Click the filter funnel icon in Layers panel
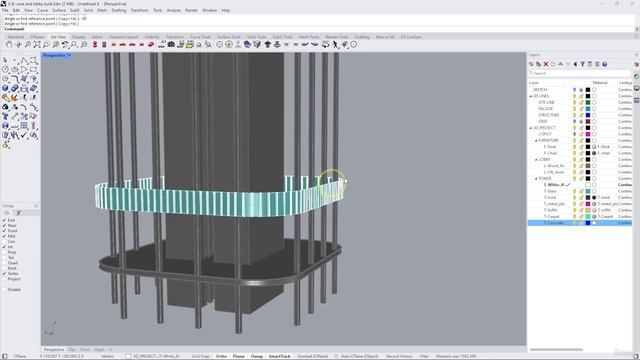Image resolution: width=640 pixels, height=360 pixels. click(582, 64)
